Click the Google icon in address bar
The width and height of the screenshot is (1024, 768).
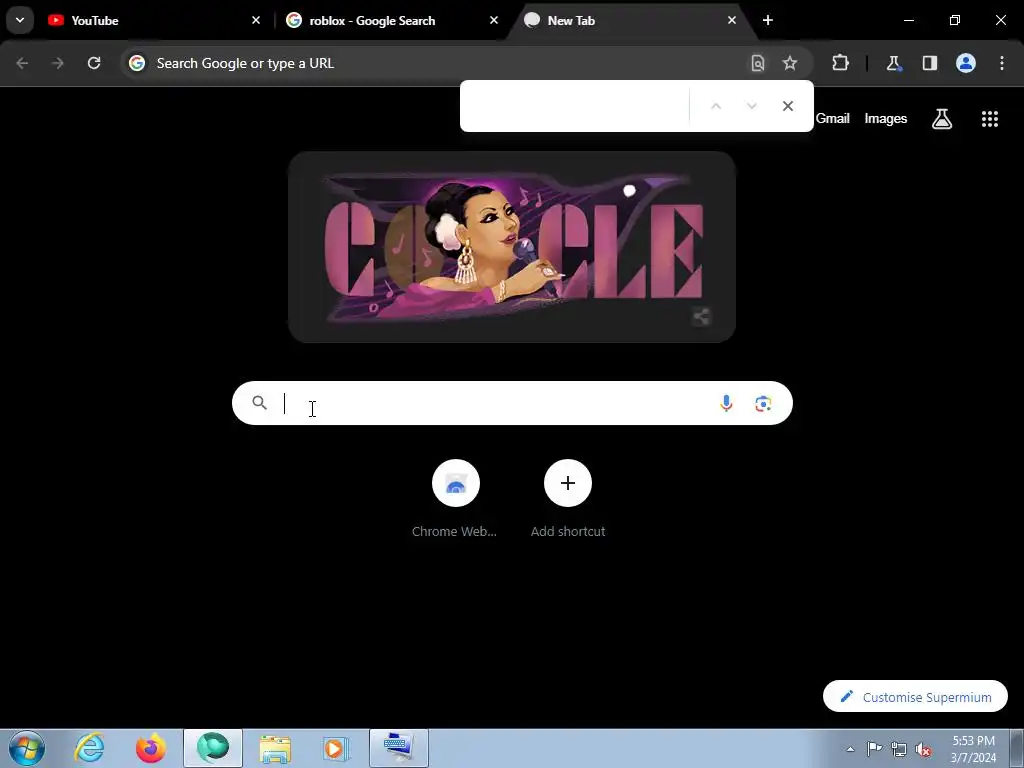tap(136, 63)
